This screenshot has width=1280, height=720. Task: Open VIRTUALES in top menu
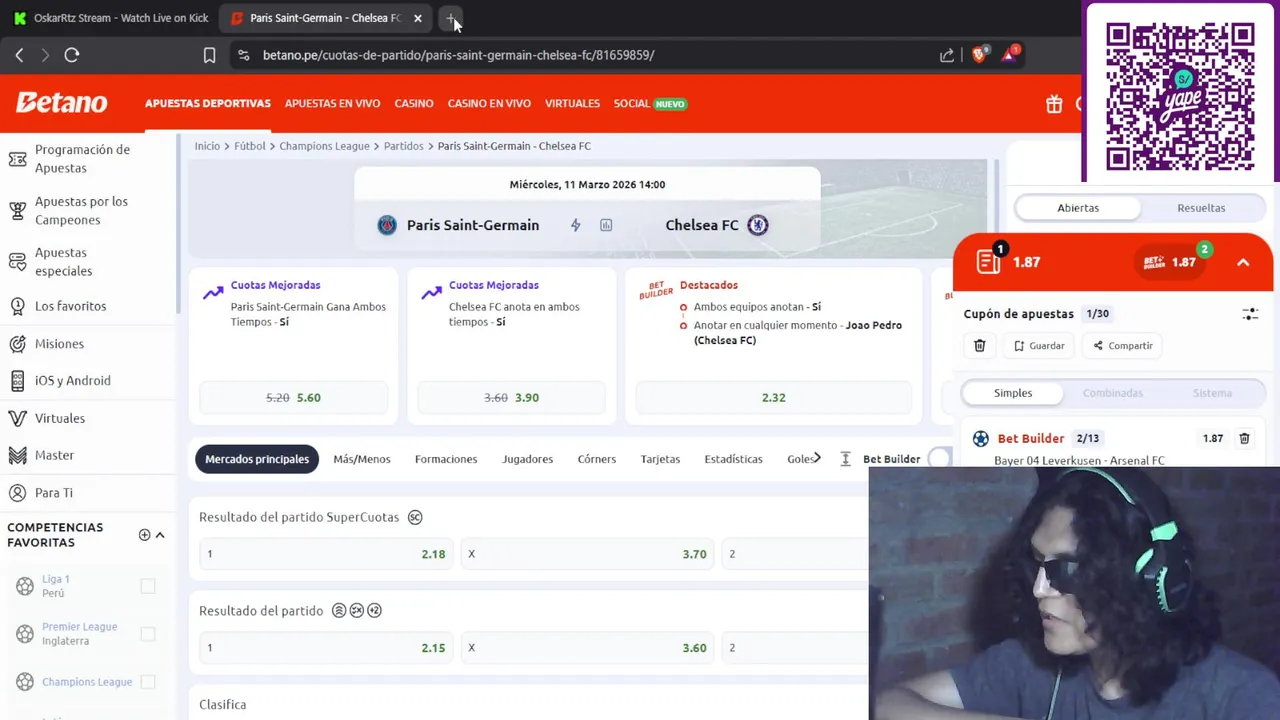coord(572,104)
